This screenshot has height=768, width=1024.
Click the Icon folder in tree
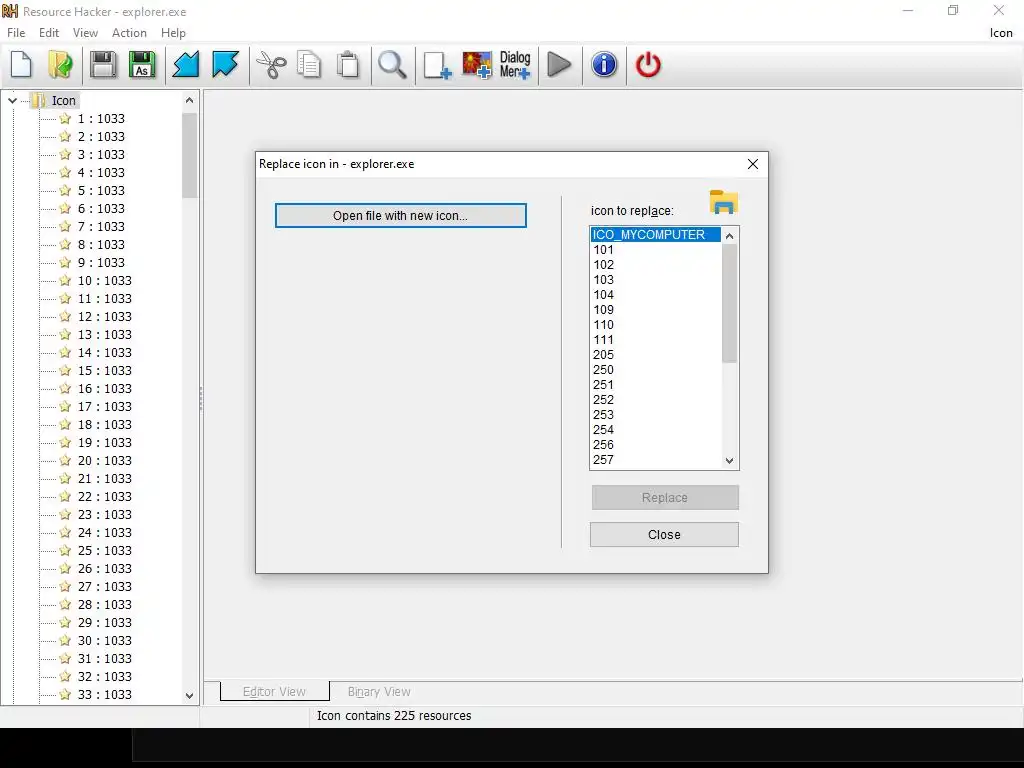(64, 101)
